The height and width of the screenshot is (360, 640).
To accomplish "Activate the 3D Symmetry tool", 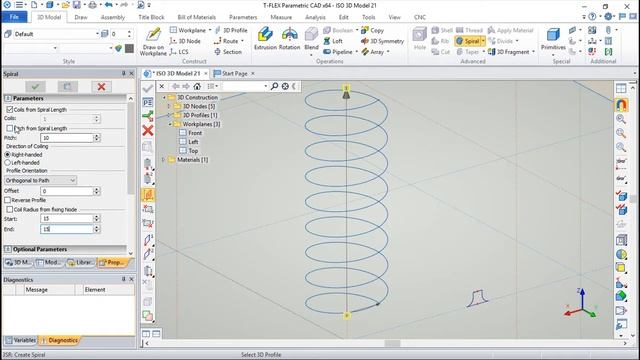I will tap(382, 41).
